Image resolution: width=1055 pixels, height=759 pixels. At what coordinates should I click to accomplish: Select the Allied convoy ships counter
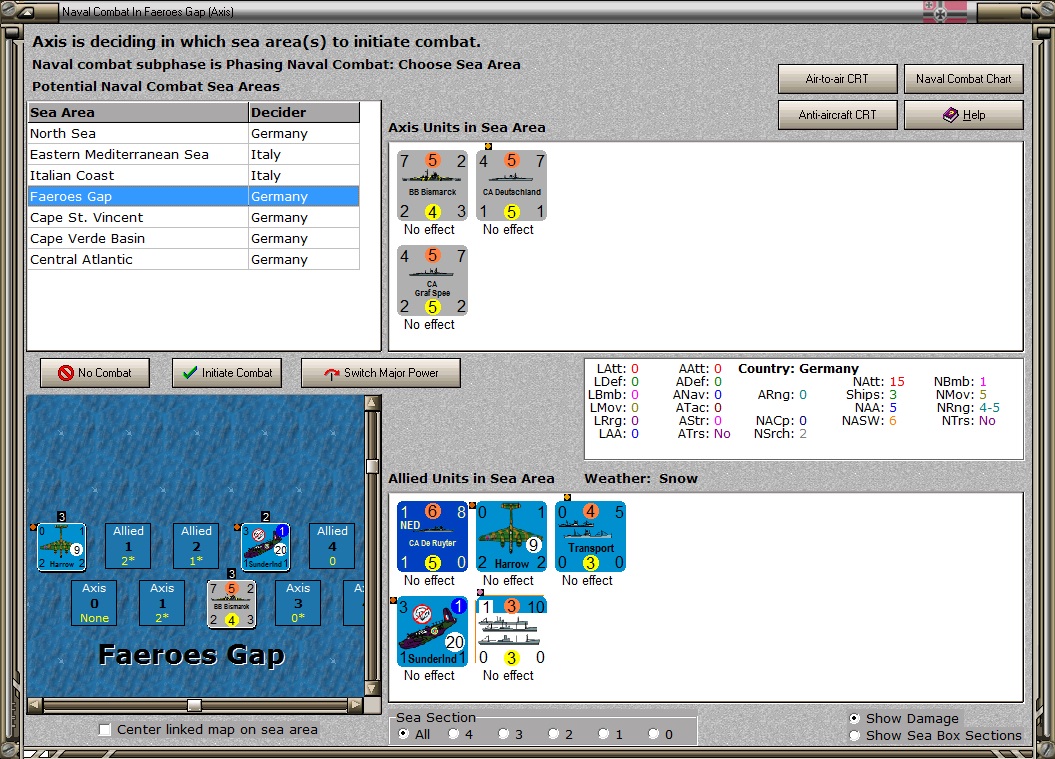511,631
